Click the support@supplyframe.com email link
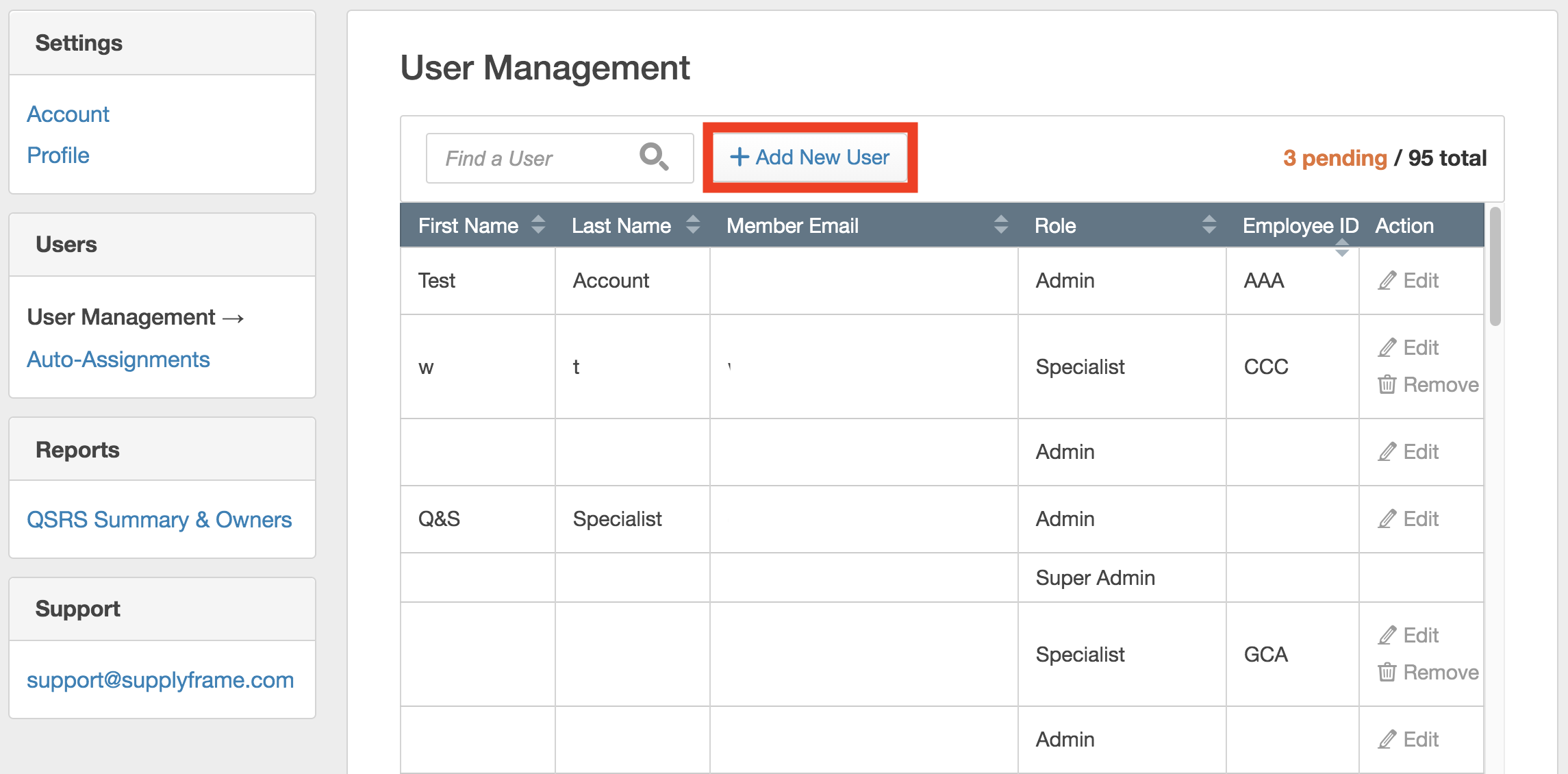 160,680
